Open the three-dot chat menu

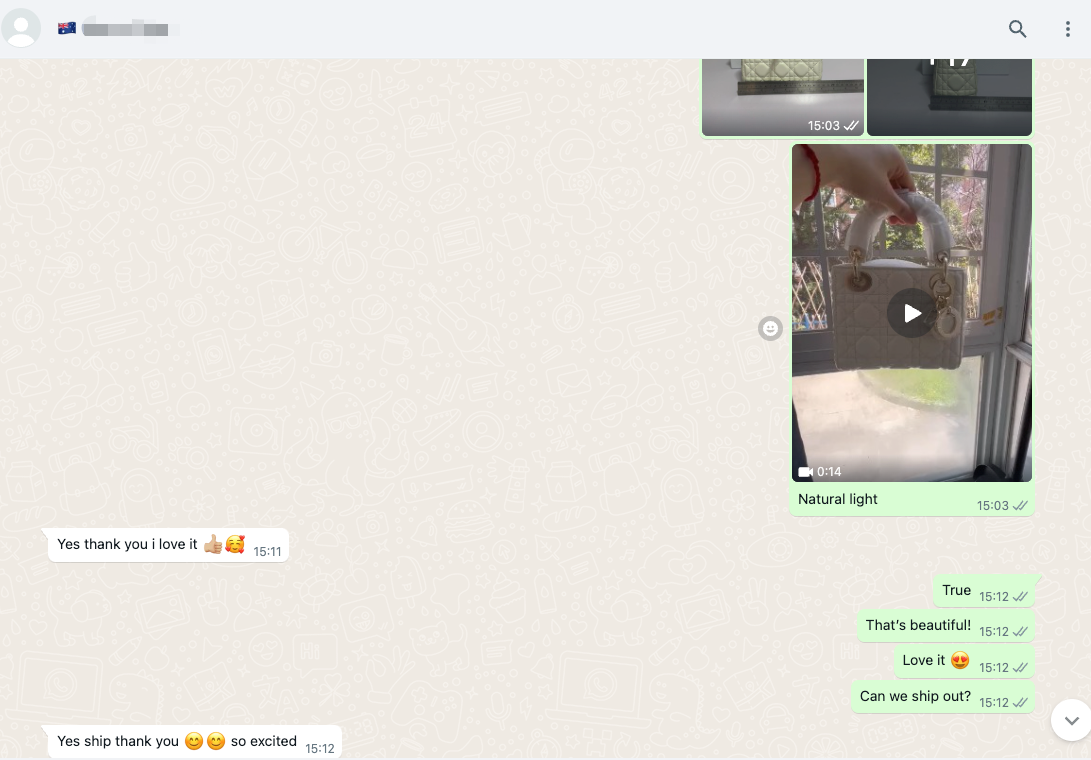point(1067,29)
